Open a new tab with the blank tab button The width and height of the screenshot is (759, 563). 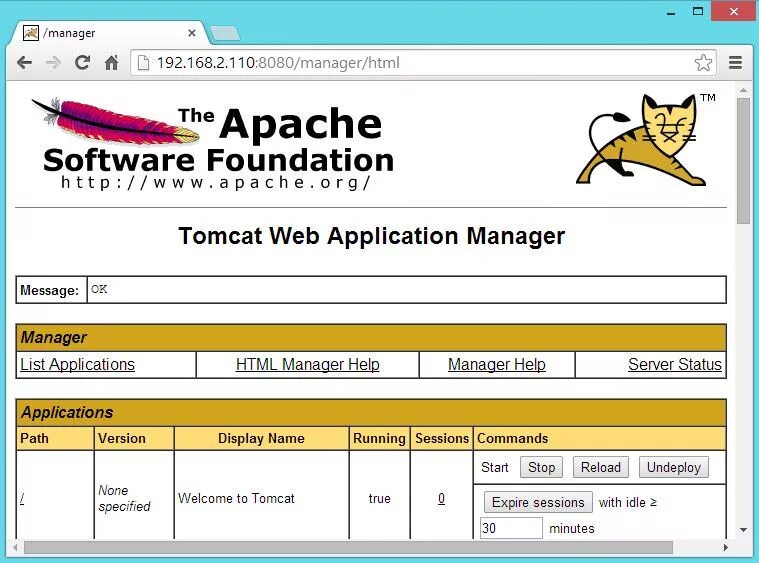coord(225,33)
